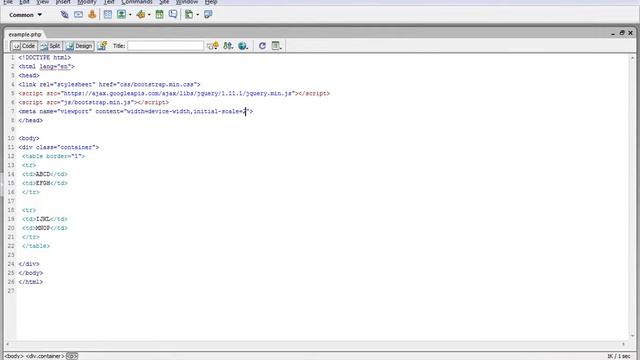This screenshot has height=360, width=640.
Task: Open the Edit menu
Action: click(x=24, y=2)
